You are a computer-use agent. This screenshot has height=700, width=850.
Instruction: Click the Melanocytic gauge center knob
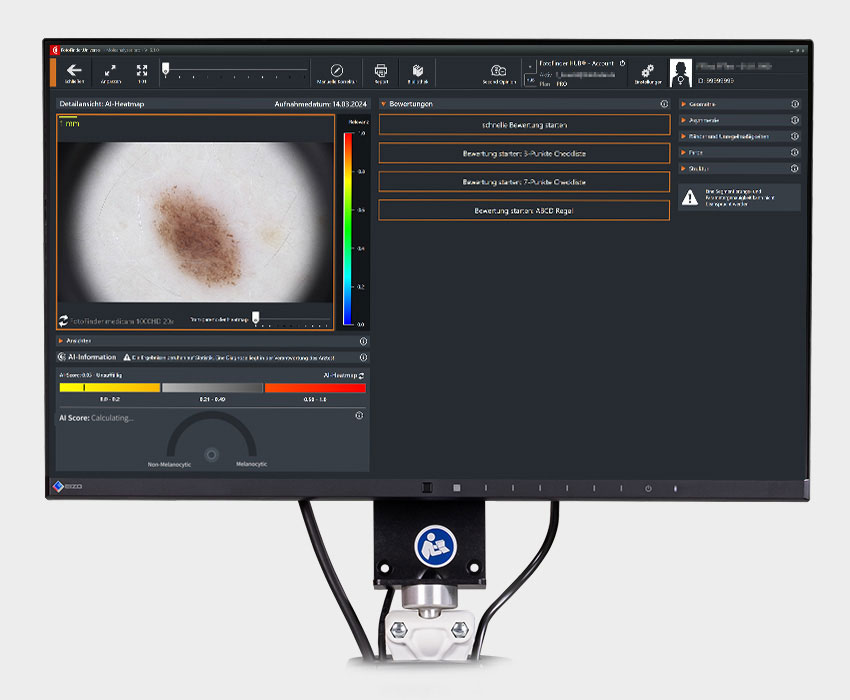point(211,454)
